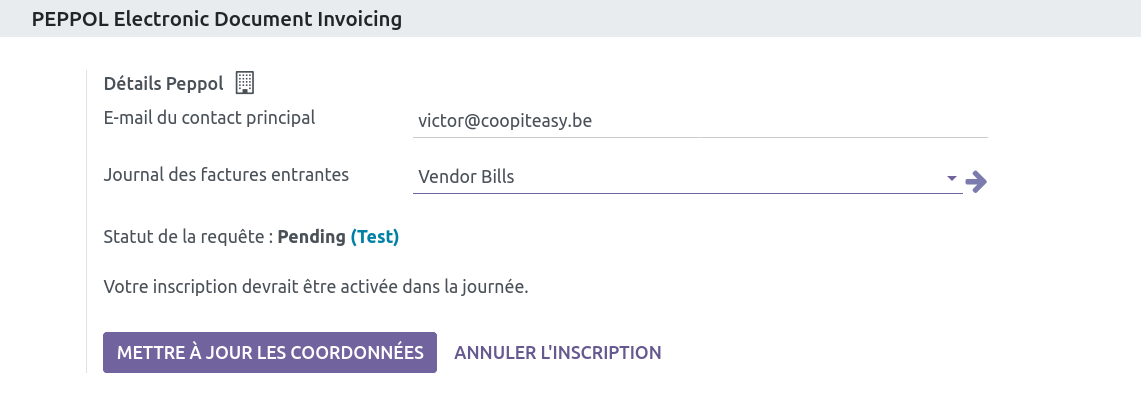This screenshot has height=404, width=1141.
Task: Click the victor@coopiteasy.be address text
Action: pos(505,121)
